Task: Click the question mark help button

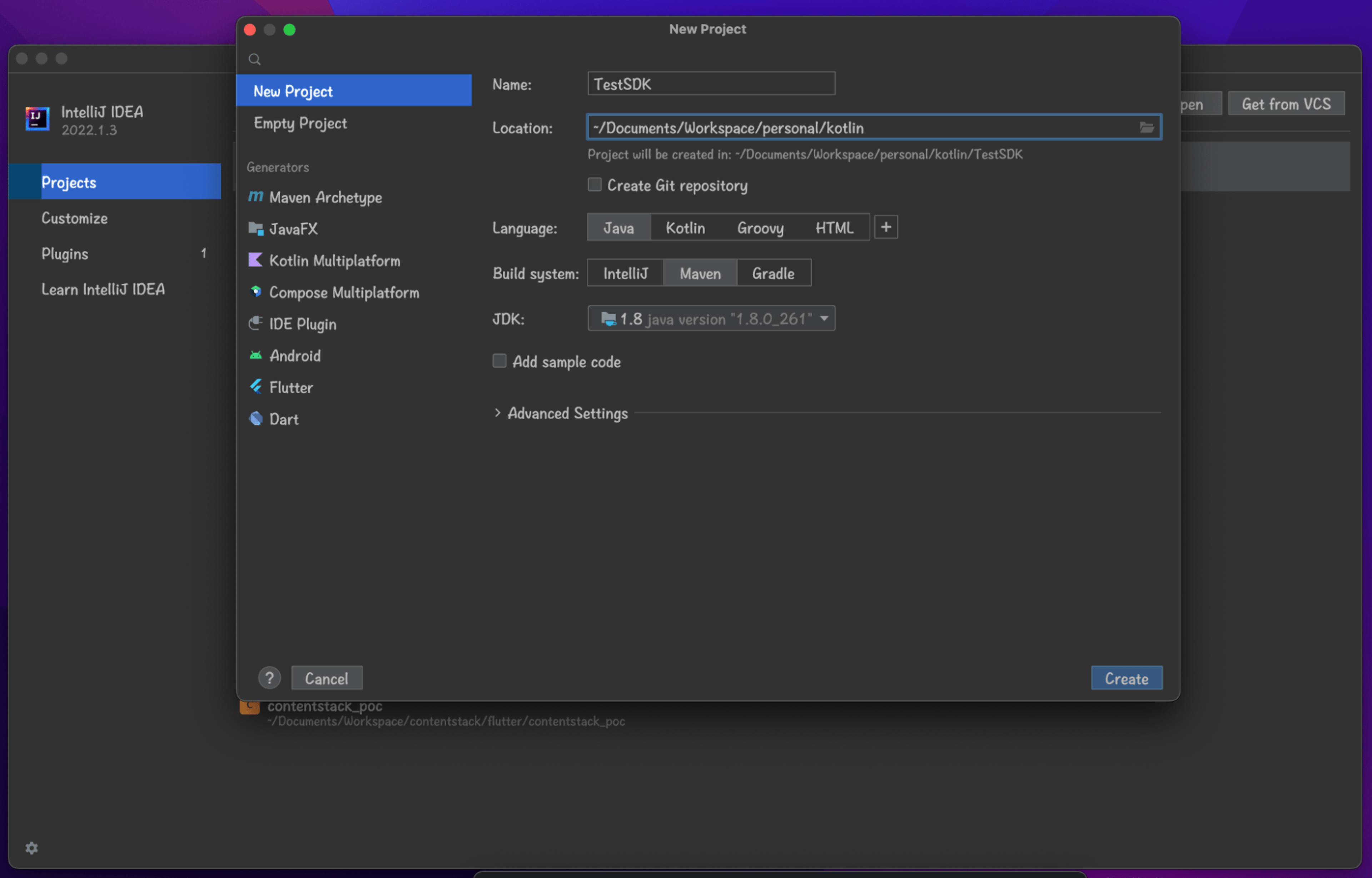Action: 269,678
